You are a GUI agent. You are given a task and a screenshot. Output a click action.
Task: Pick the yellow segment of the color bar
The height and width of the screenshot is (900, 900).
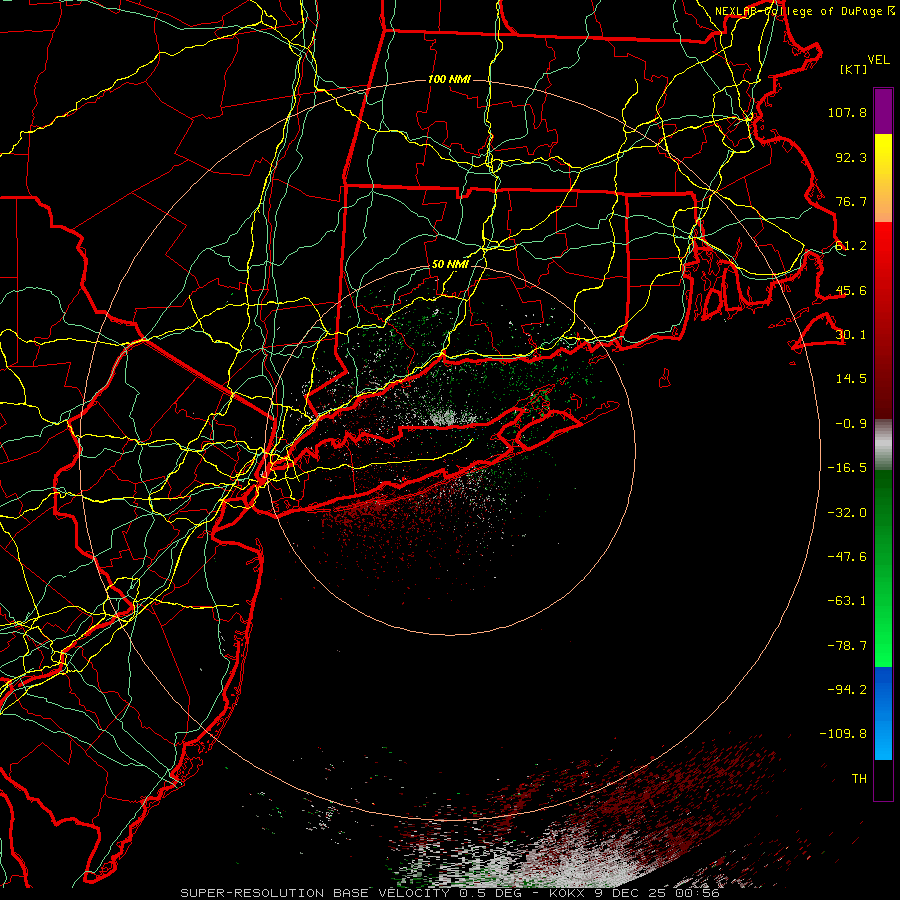[883, 178]
